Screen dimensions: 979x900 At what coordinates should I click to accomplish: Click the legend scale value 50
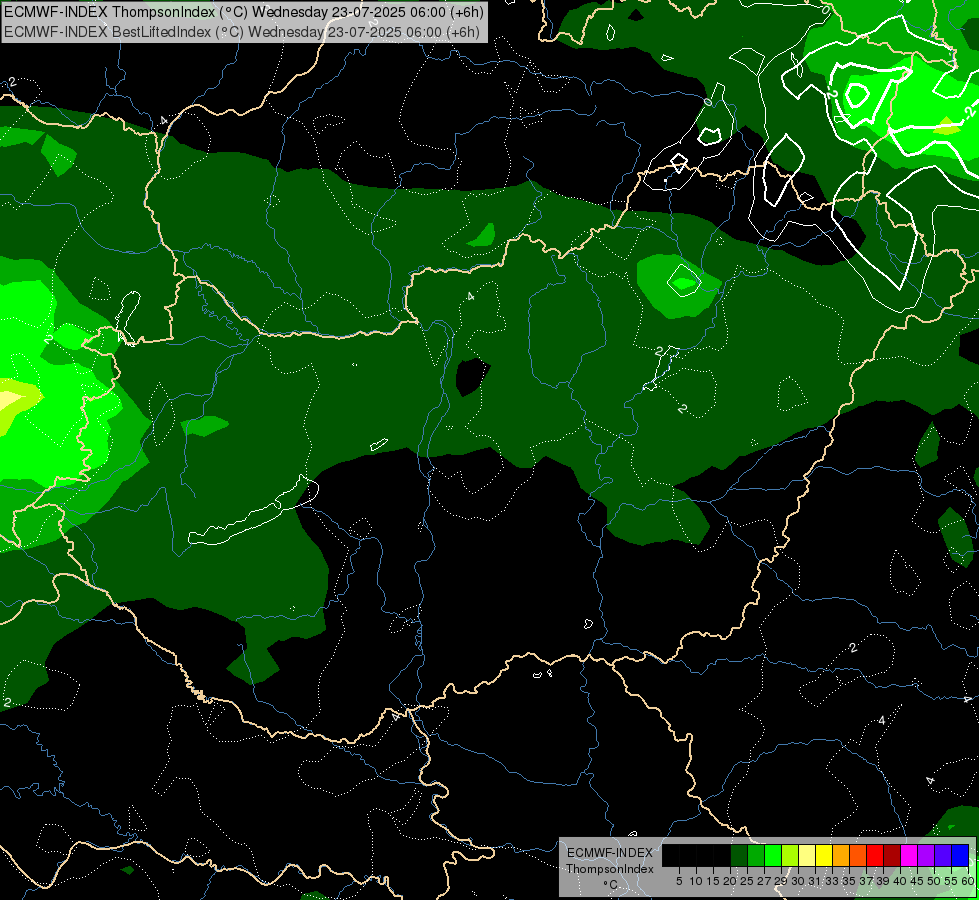(x=934, y=881)
